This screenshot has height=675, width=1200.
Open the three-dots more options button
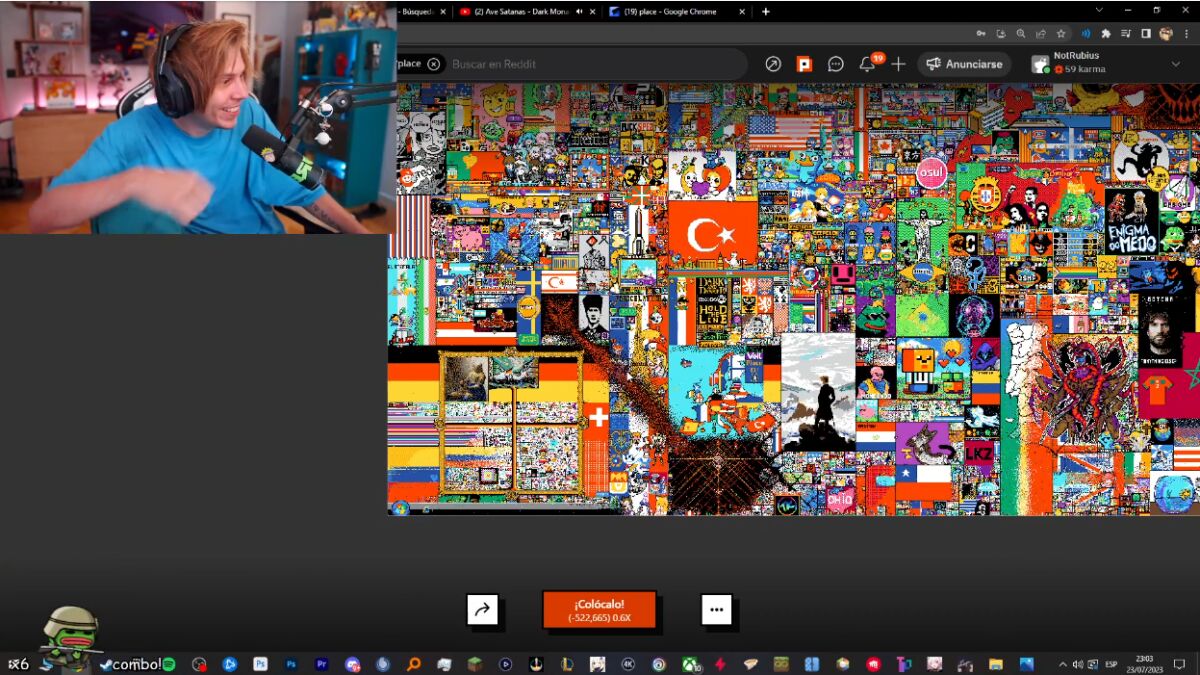[x=716, y=609]
